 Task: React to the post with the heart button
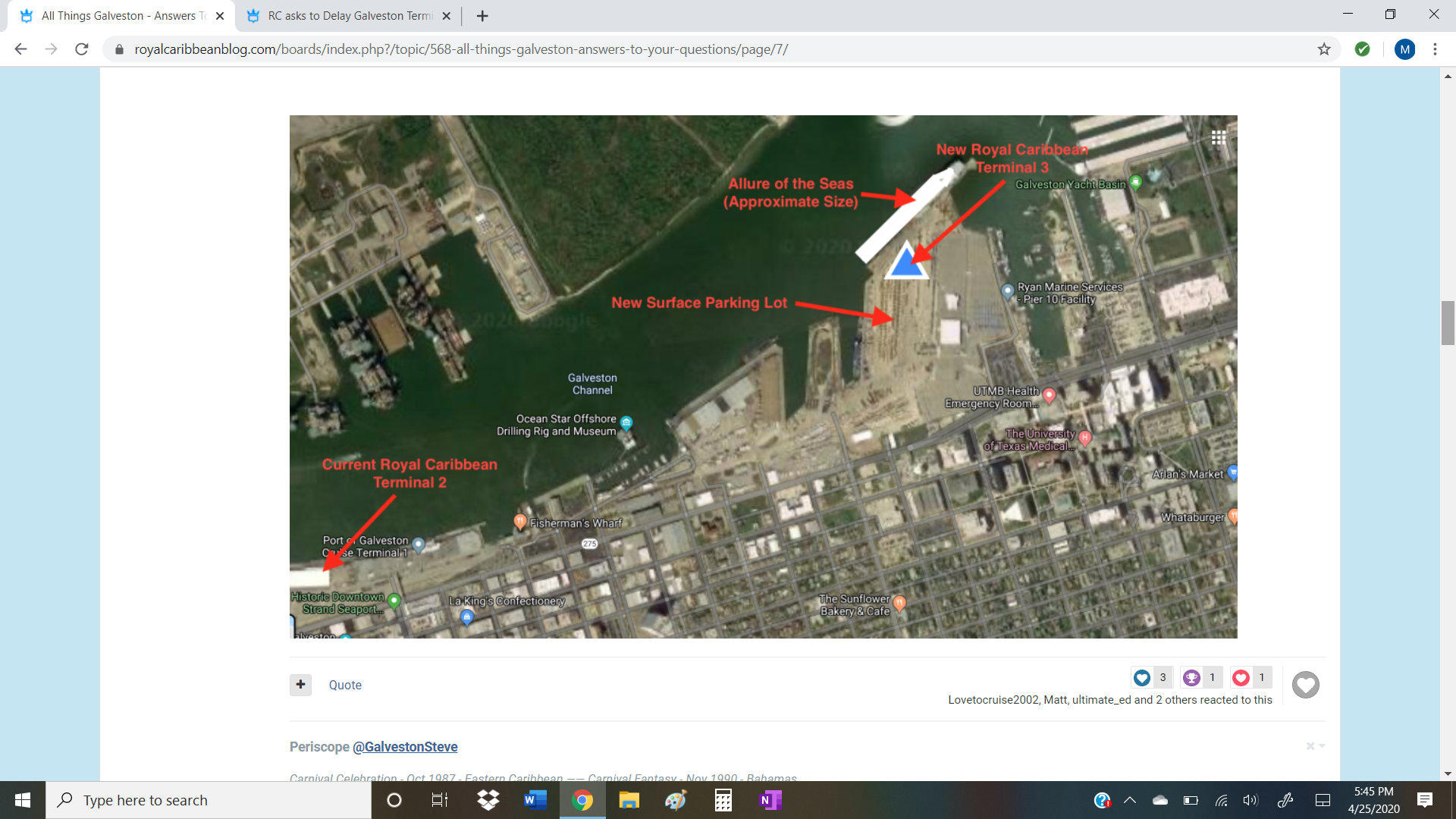1306,685
